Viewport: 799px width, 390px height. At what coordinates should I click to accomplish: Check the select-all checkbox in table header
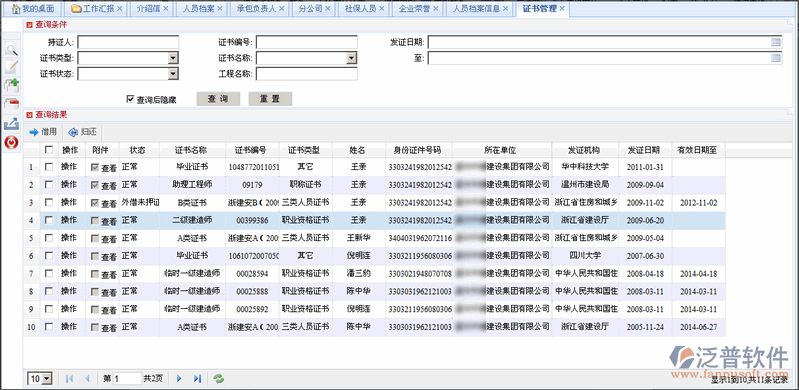pos(48,150)
